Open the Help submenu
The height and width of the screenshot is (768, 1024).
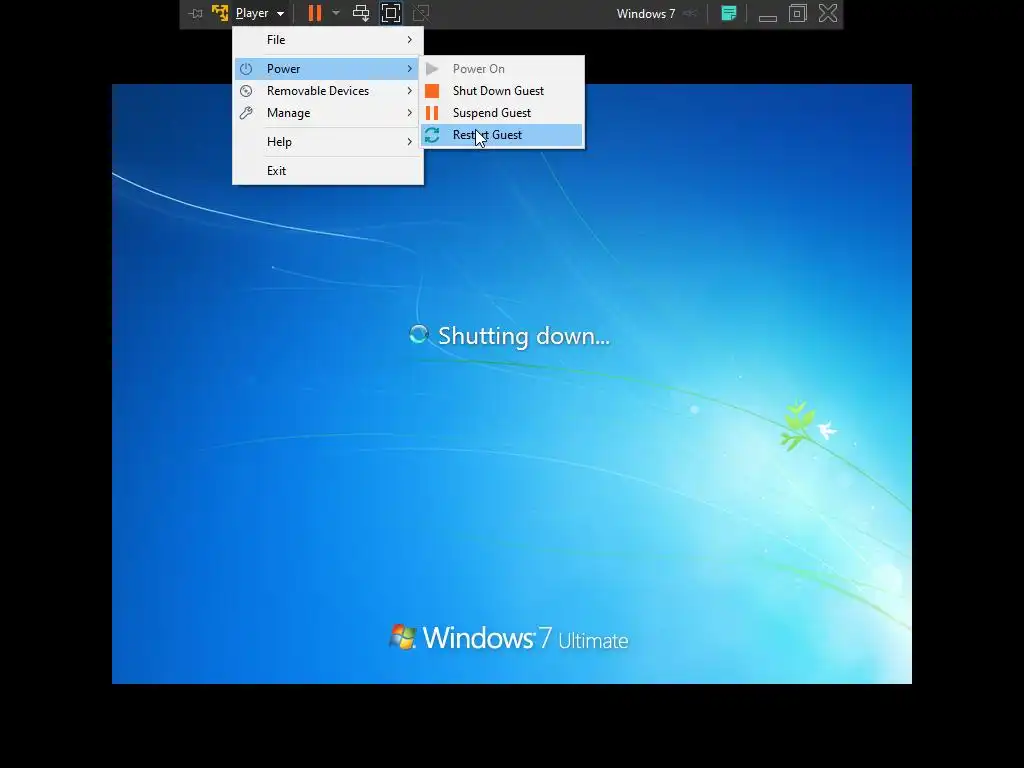tap(328, 142)
